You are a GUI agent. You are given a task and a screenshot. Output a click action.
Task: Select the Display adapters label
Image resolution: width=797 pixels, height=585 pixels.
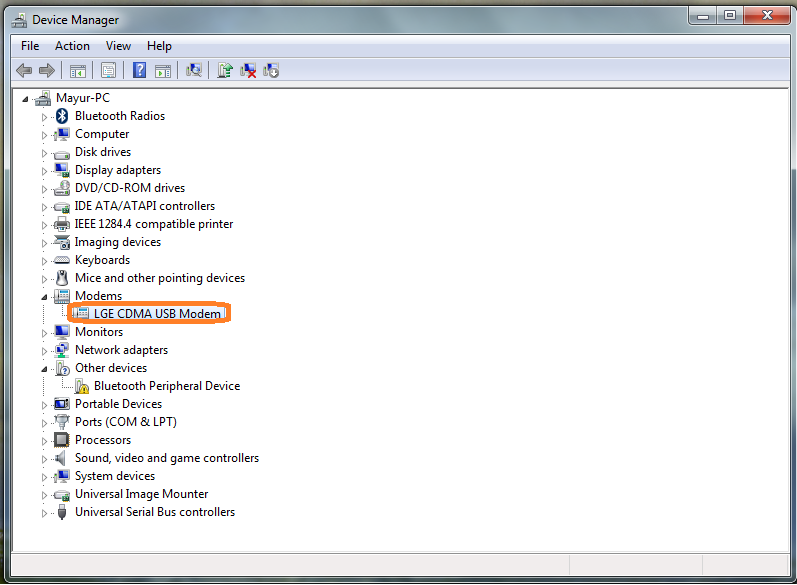click(118, 170)
